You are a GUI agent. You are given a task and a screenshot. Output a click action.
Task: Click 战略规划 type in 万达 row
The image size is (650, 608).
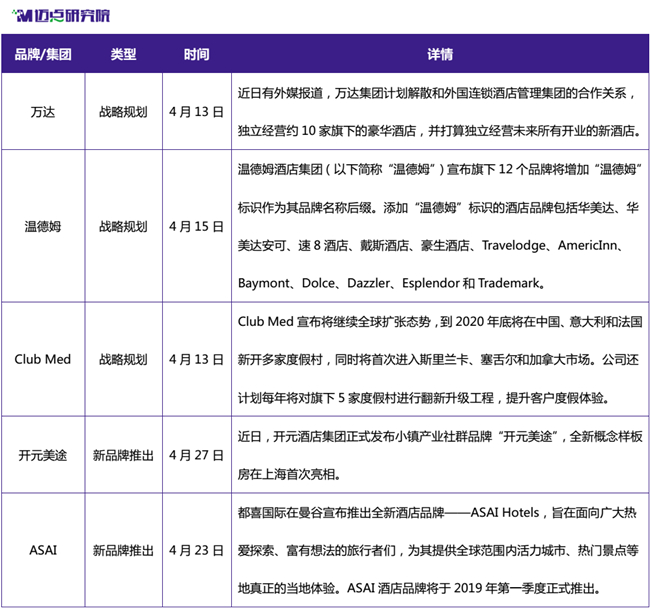tap(124, 112)
